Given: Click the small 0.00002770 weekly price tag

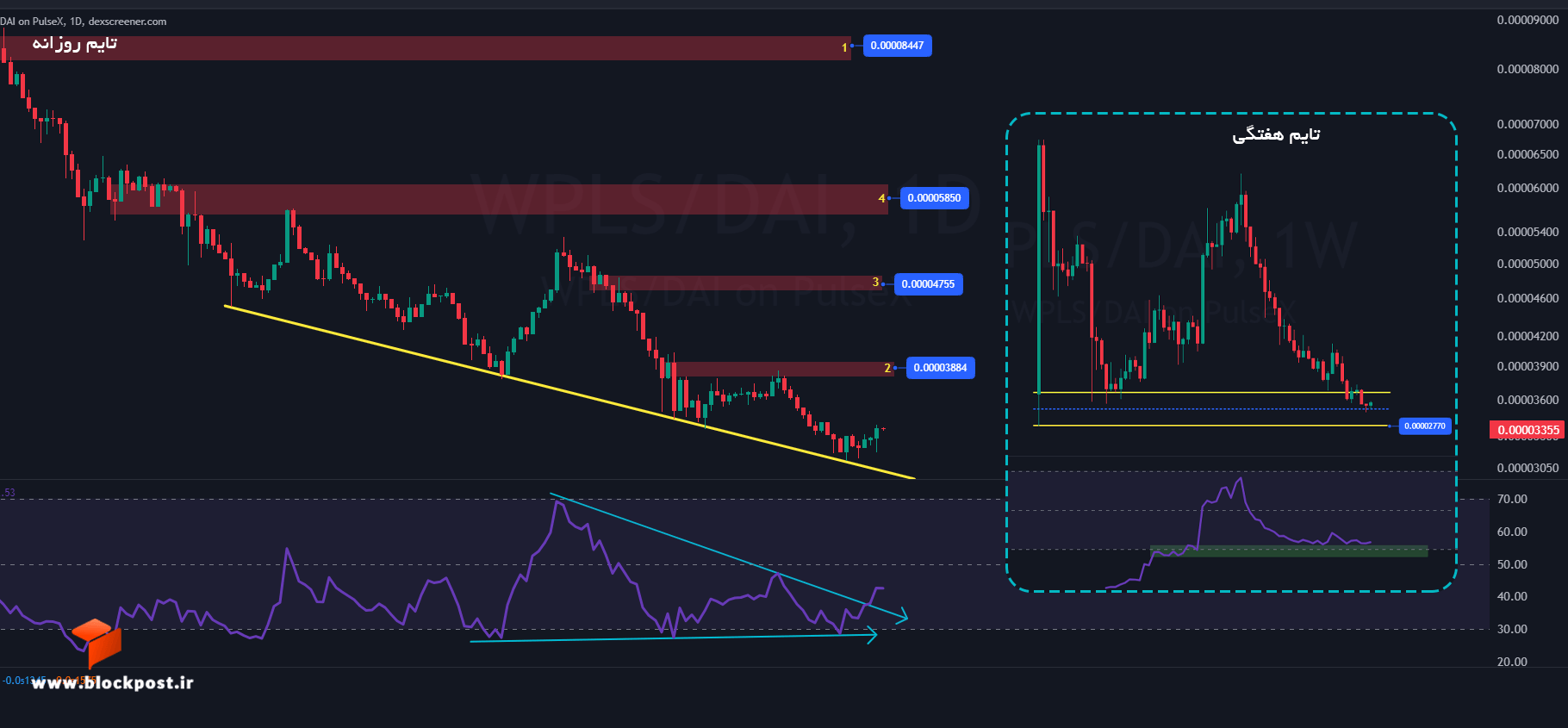Looking at the screenshot, I should coord(1425,426).
